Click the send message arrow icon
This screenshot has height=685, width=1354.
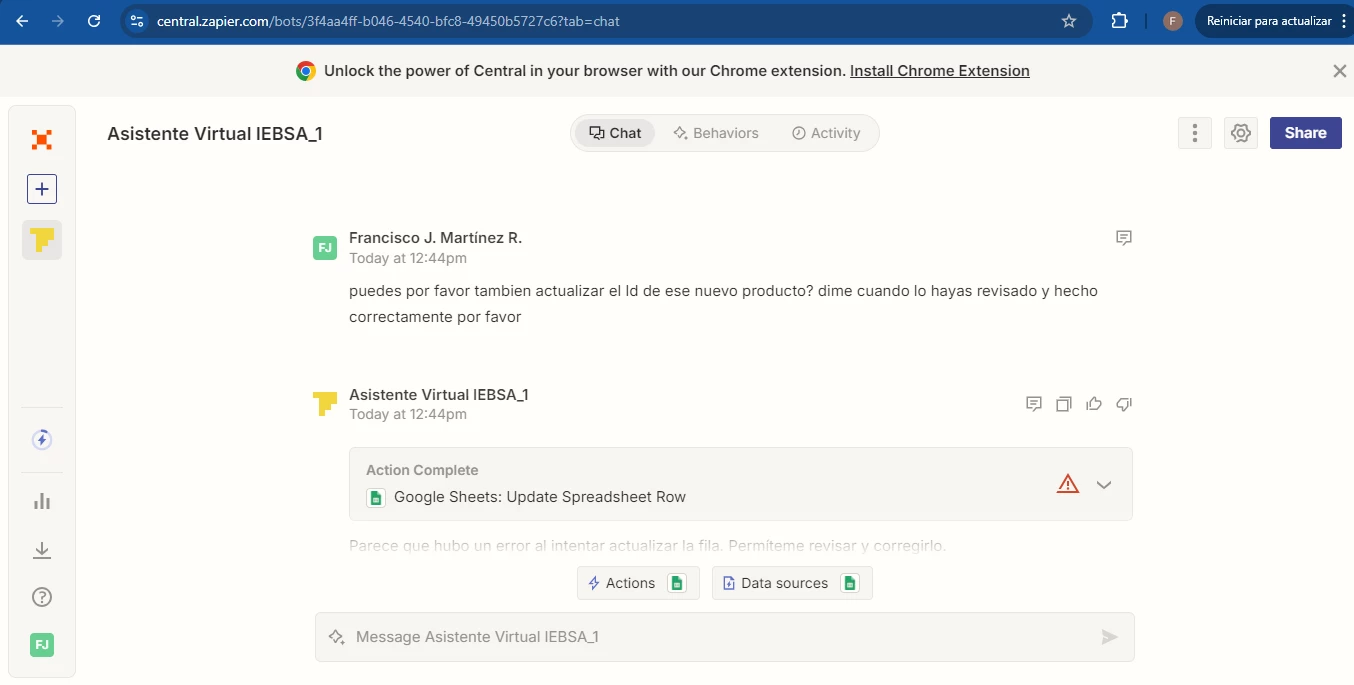click(x=1109, y=637)
